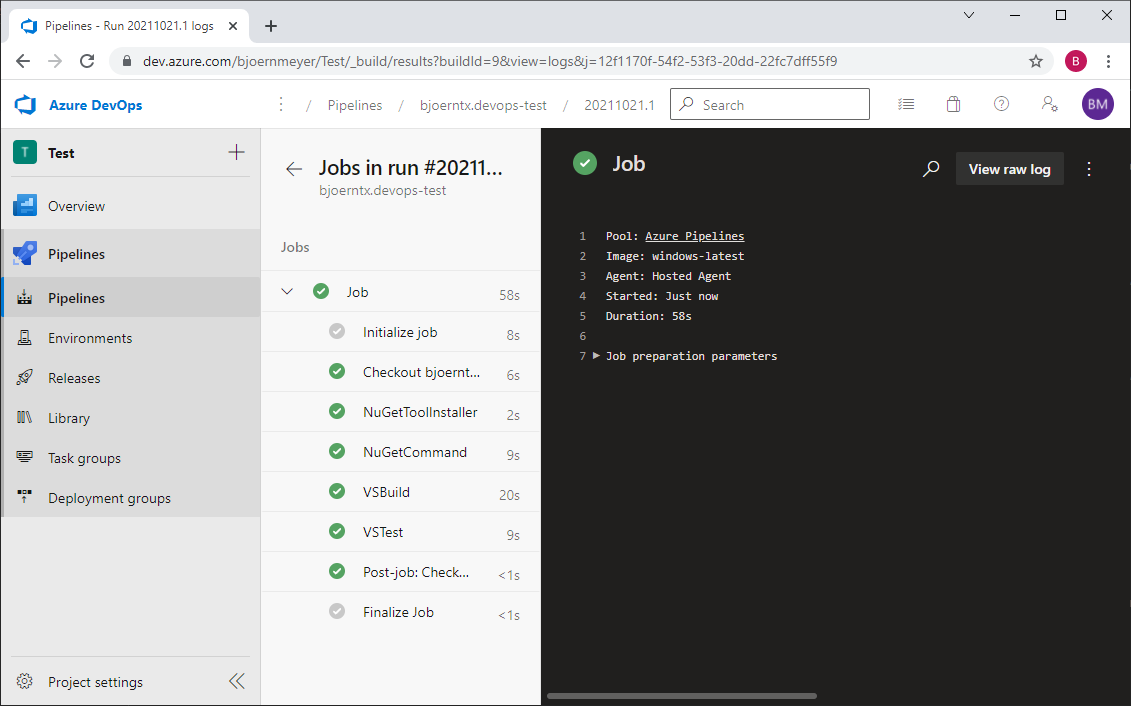Viewport: 1131px width, 706px height.
Task: Click the green success icon beside Job heading
Action: [x=585, y=164]
